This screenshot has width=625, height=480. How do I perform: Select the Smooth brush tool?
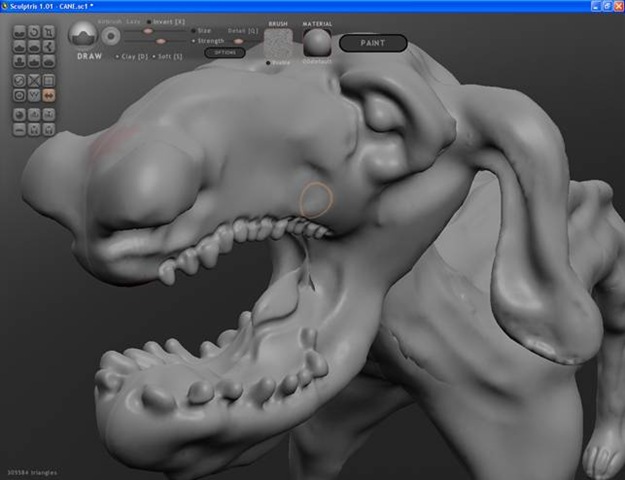[49, 61]
